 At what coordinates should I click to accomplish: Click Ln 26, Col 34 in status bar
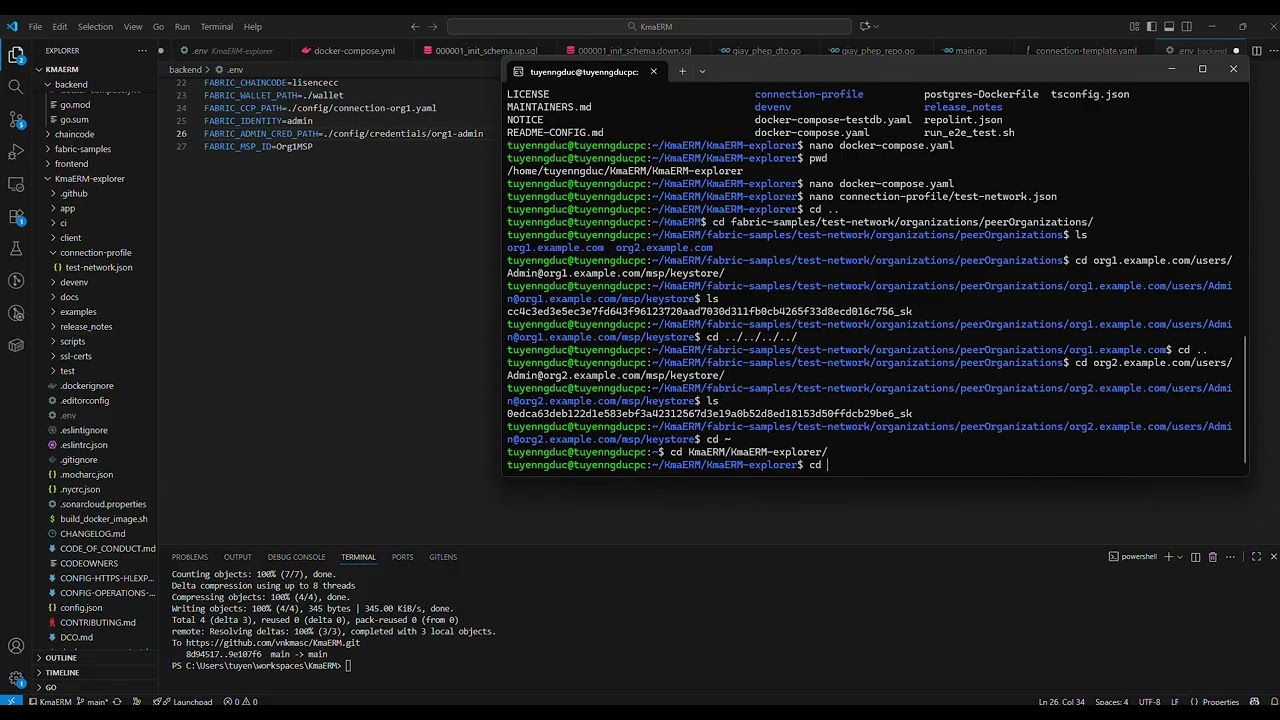click(x=1062, y=702)
